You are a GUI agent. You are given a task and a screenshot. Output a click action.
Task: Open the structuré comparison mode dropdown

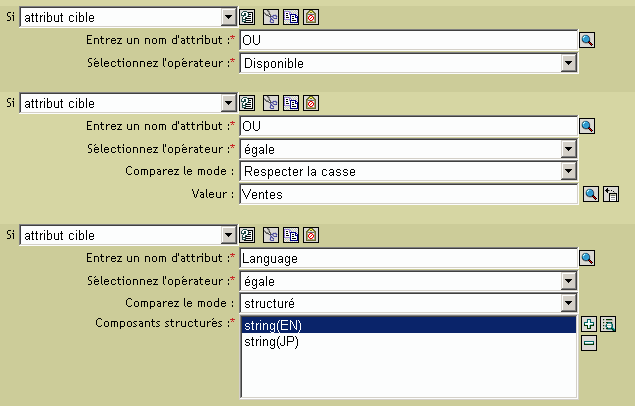click(x=569, y=302)
